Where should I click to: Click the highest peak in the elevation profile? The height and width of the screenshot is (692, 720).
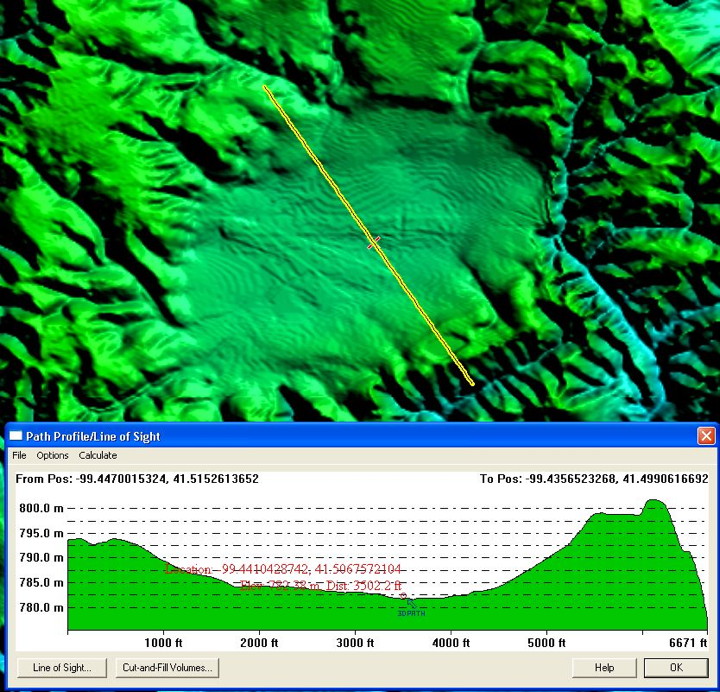coord(655,502)
